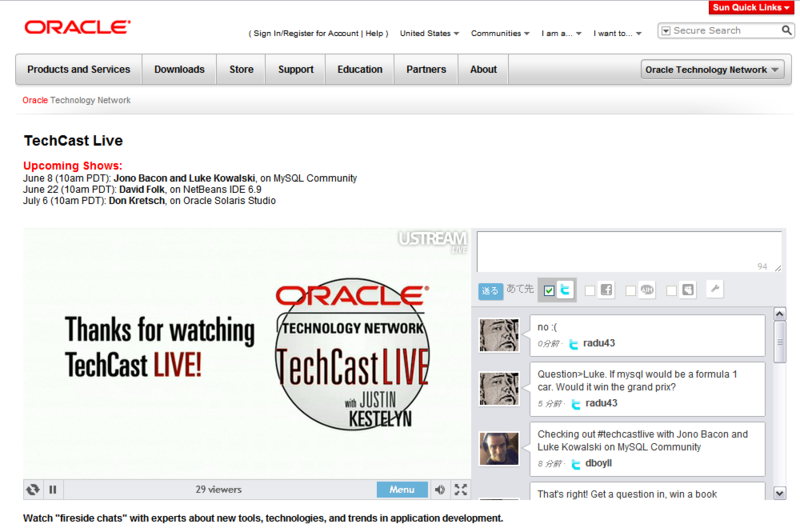This screenshot has height=532, width=800.
Task: Open Sign In/Register for Account link
Action: click(306, 33)
